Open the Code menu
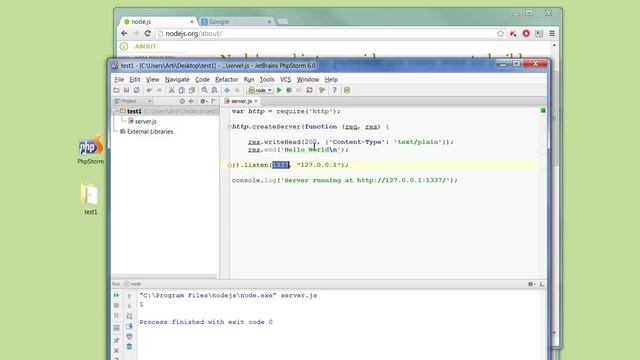The width and height of the screenshot is (640, 360). (202, 80)
